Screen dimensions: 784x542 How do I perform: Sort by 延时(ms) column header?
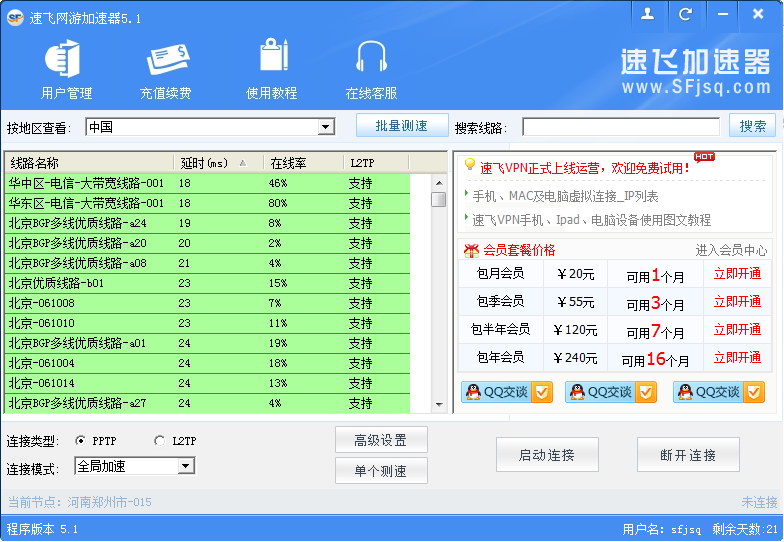(x=218, y=163)
